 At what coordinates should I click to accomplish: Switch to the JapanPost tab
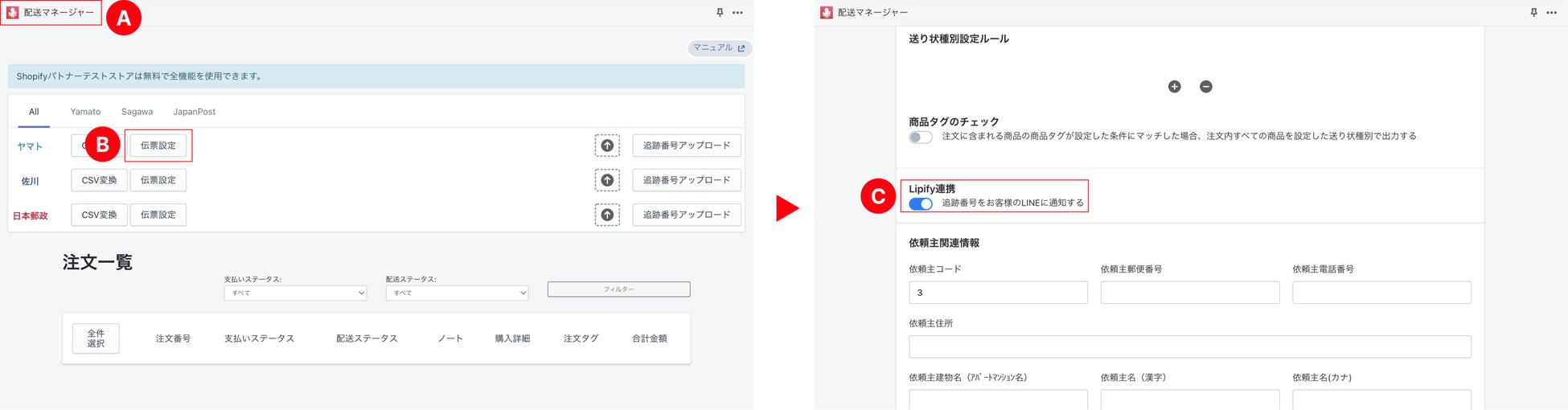pos(194,112)
